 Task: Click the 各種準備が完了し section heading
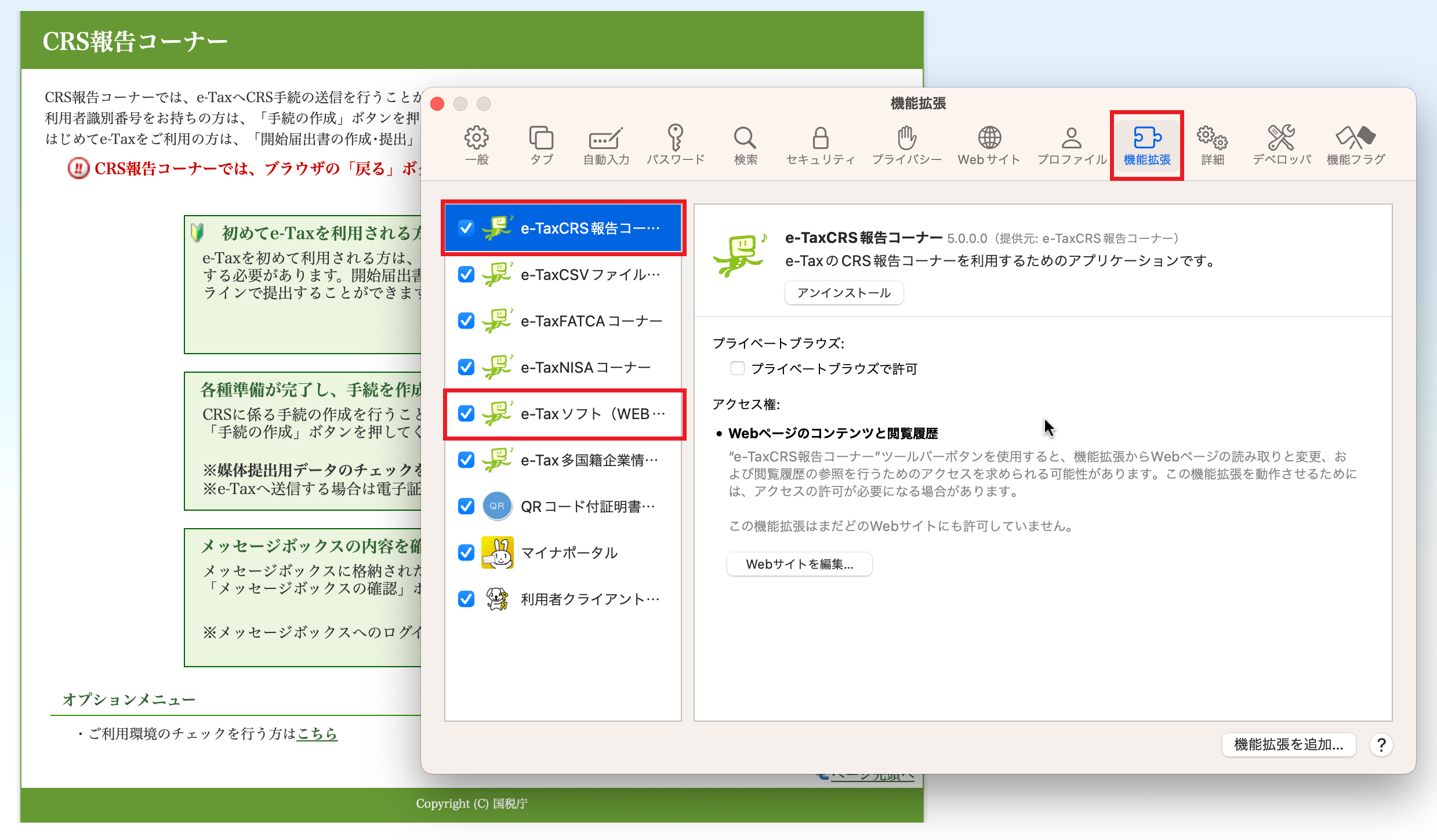click(x=311, y=390)
